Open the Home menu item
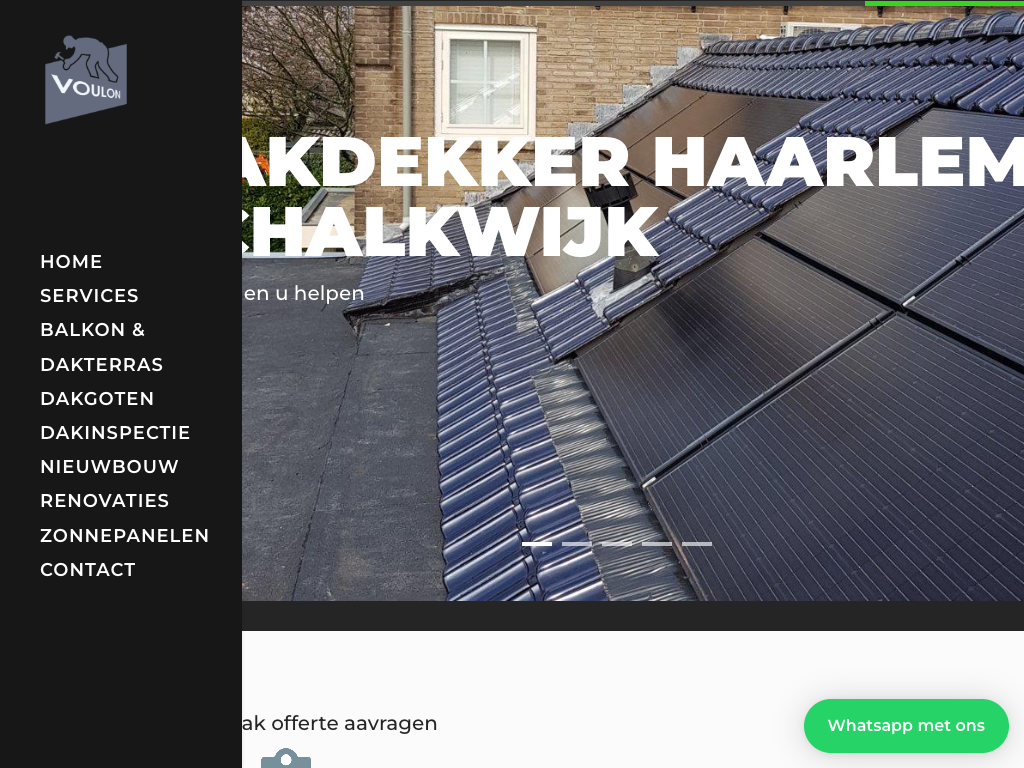 click(71, 262)
